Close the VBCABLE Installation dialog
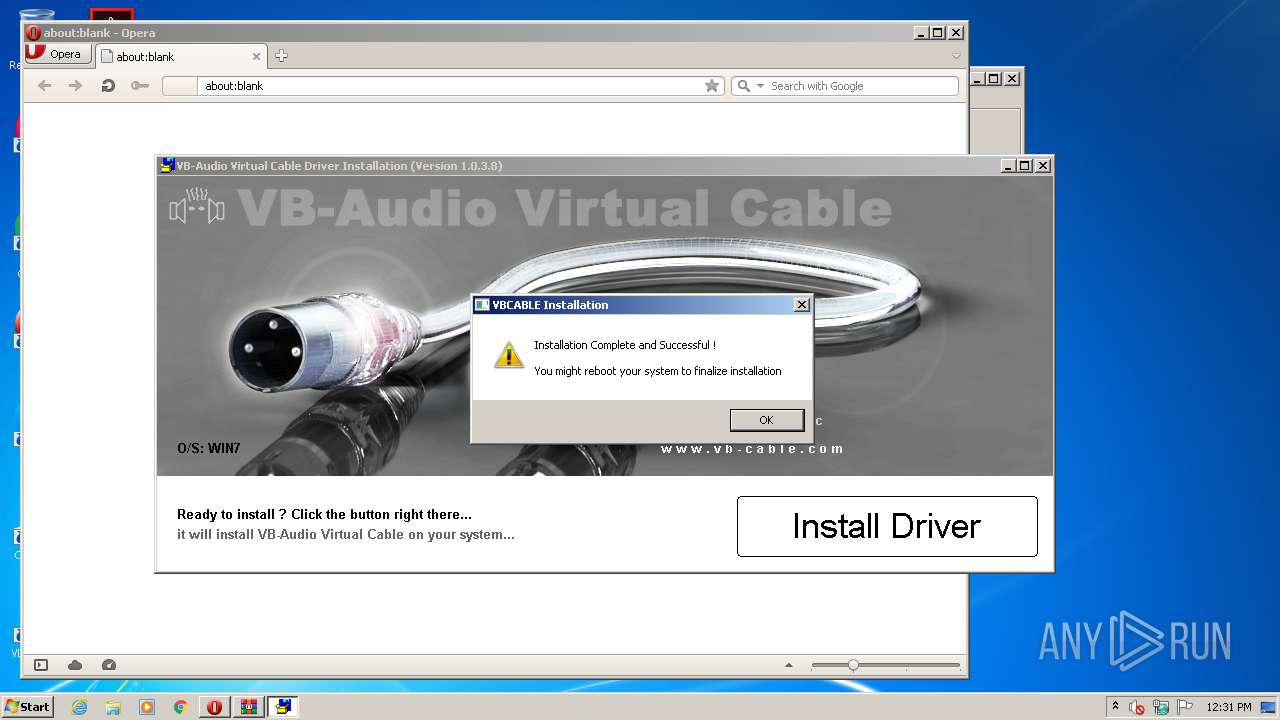 [x=801, y=305]
